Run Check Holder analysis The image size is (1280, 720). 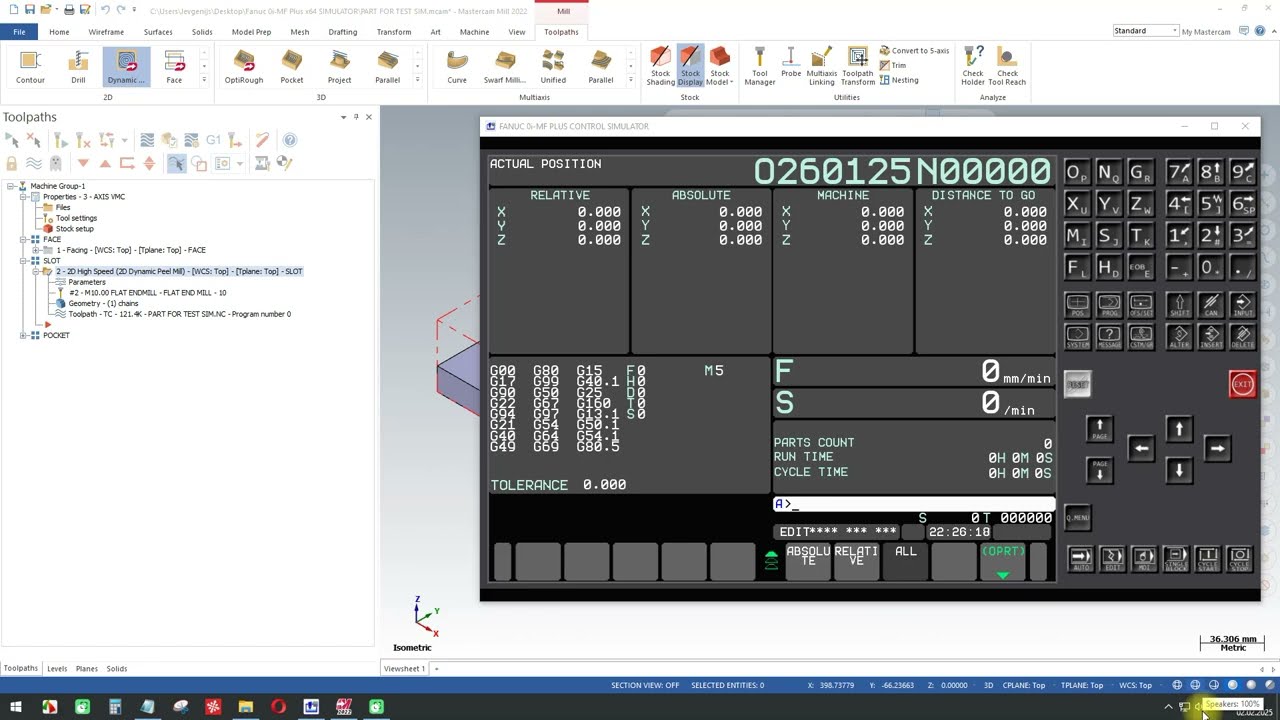973,67
